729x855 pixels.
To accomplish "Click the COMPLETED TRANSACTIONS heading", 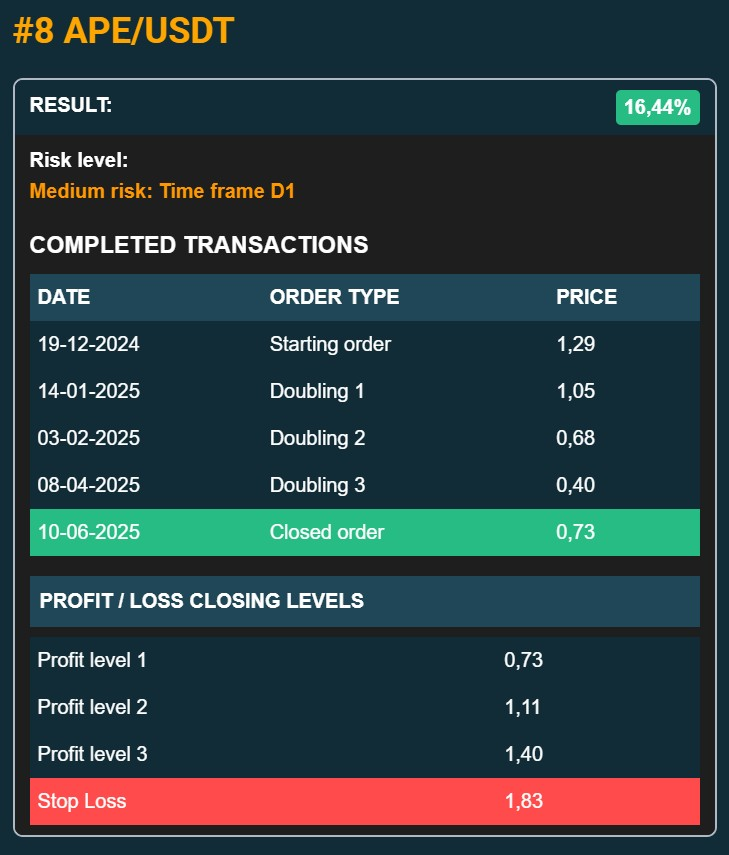I will click(x=199, y=245).
